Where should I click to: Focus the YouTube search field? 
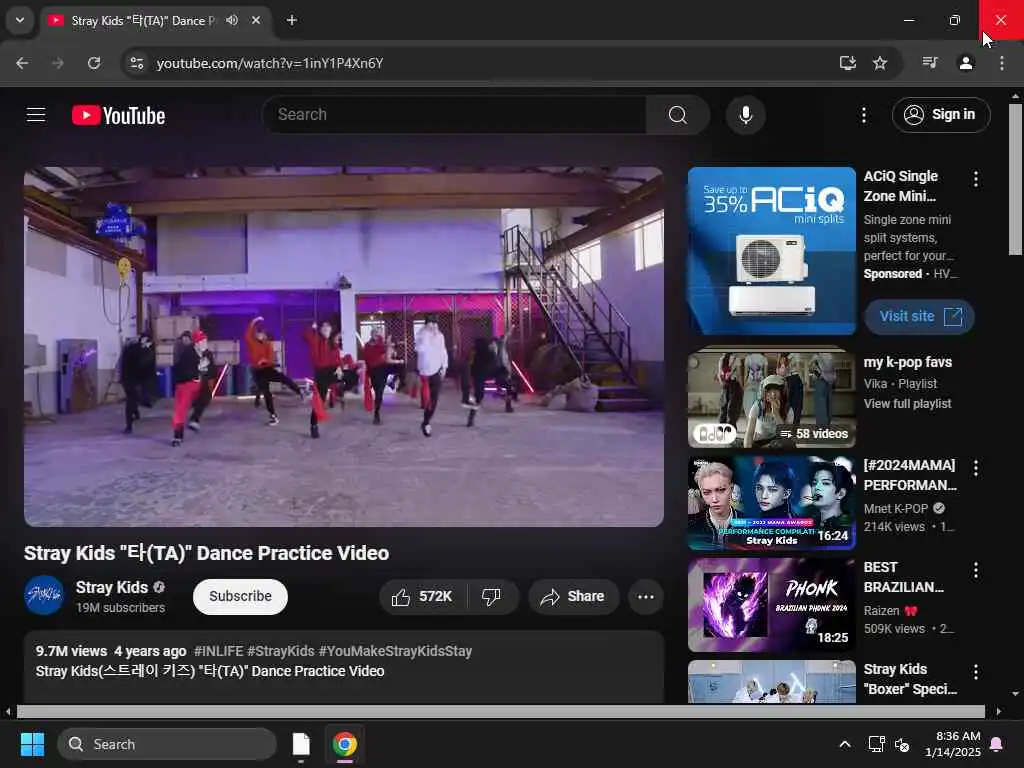pos(455,115)
